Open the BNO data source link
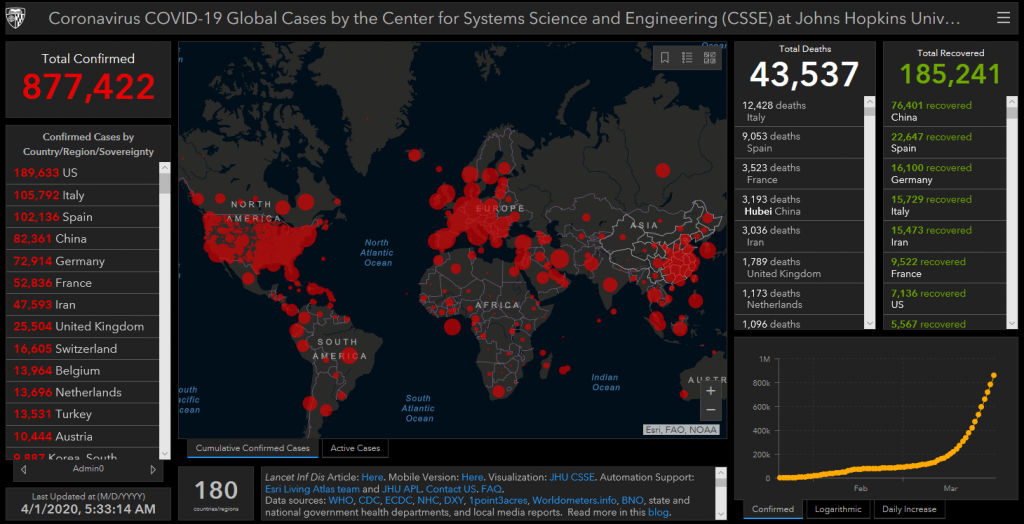1024x524 pixels. click(632, 500)
